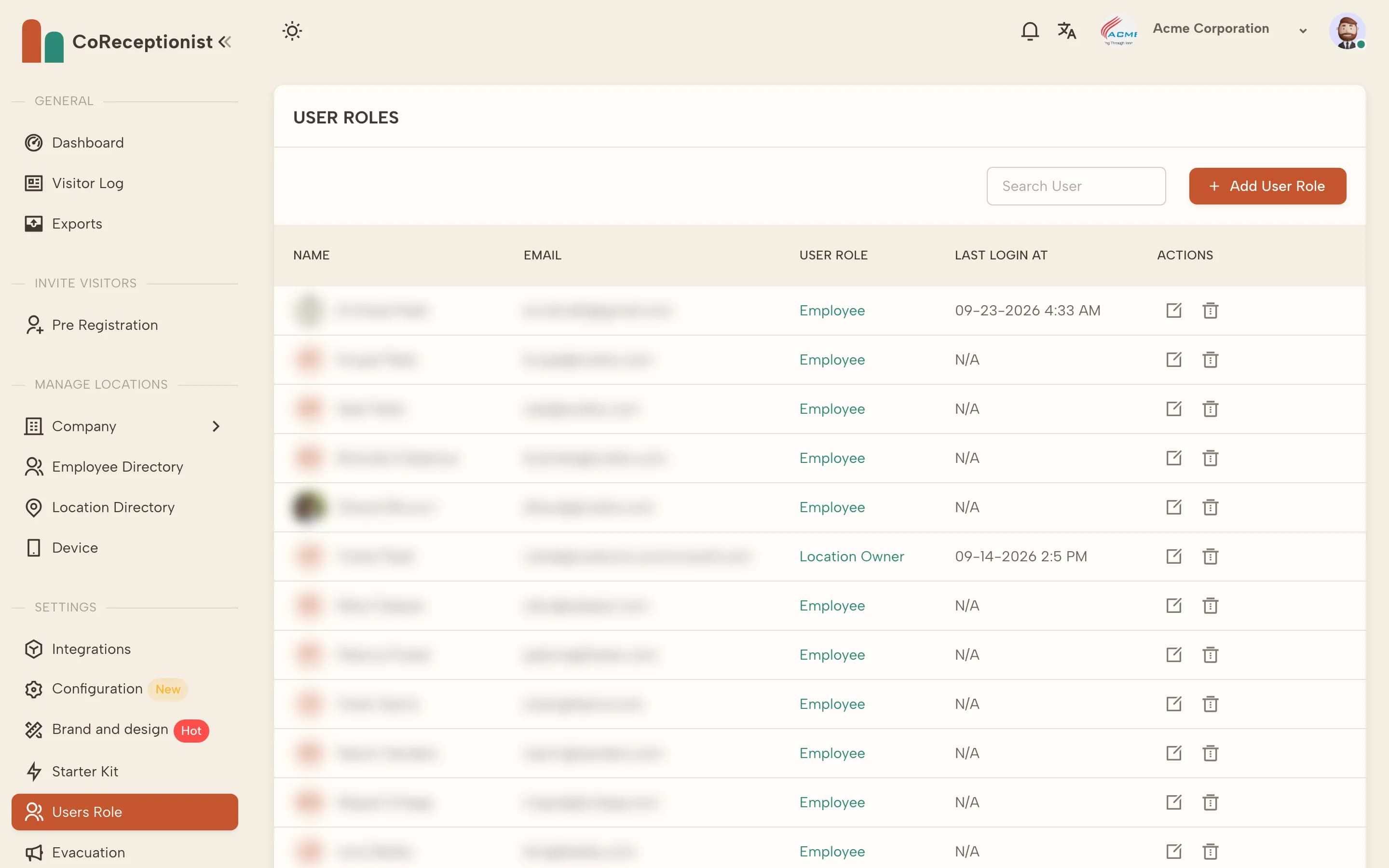The height and width of the screenshot is (868, 1389).
Task: Click the CoReceptionist logo
Action: point(42,41)
